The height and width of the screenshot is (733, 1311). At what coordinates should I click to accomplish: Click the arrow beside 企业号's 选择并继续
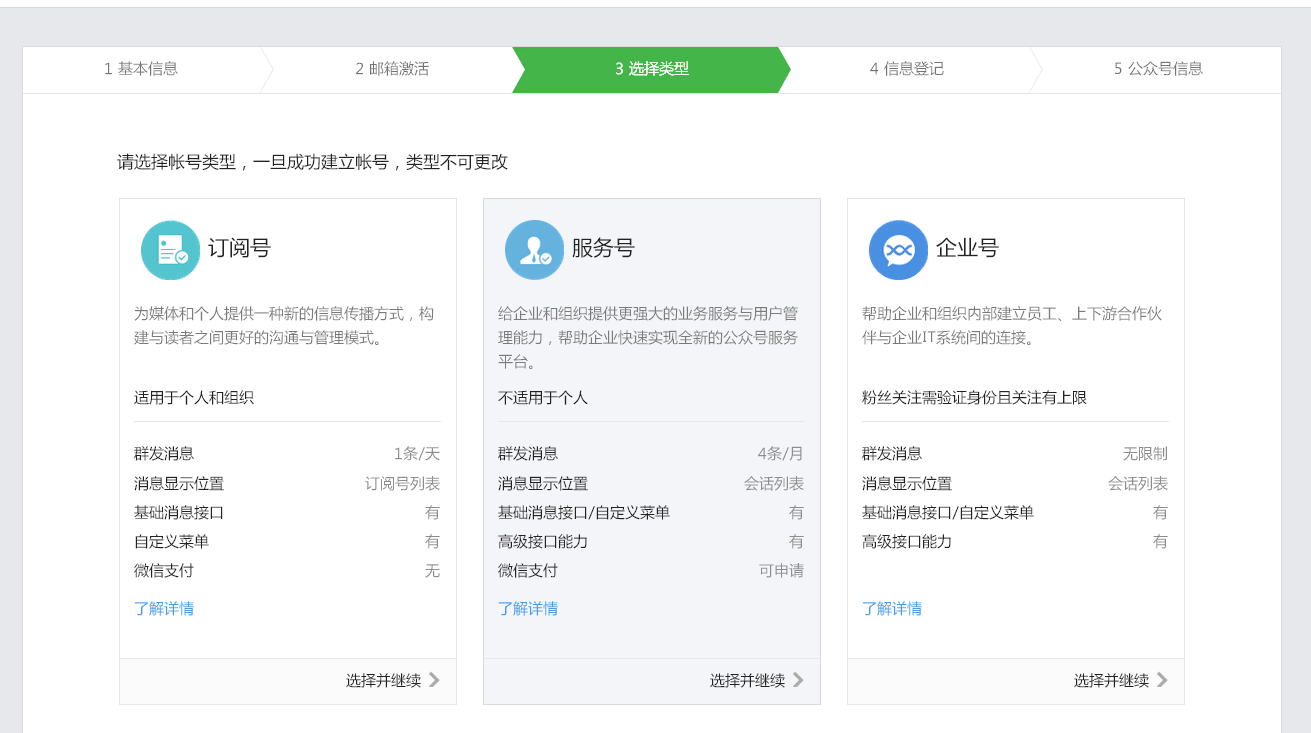1162,680
